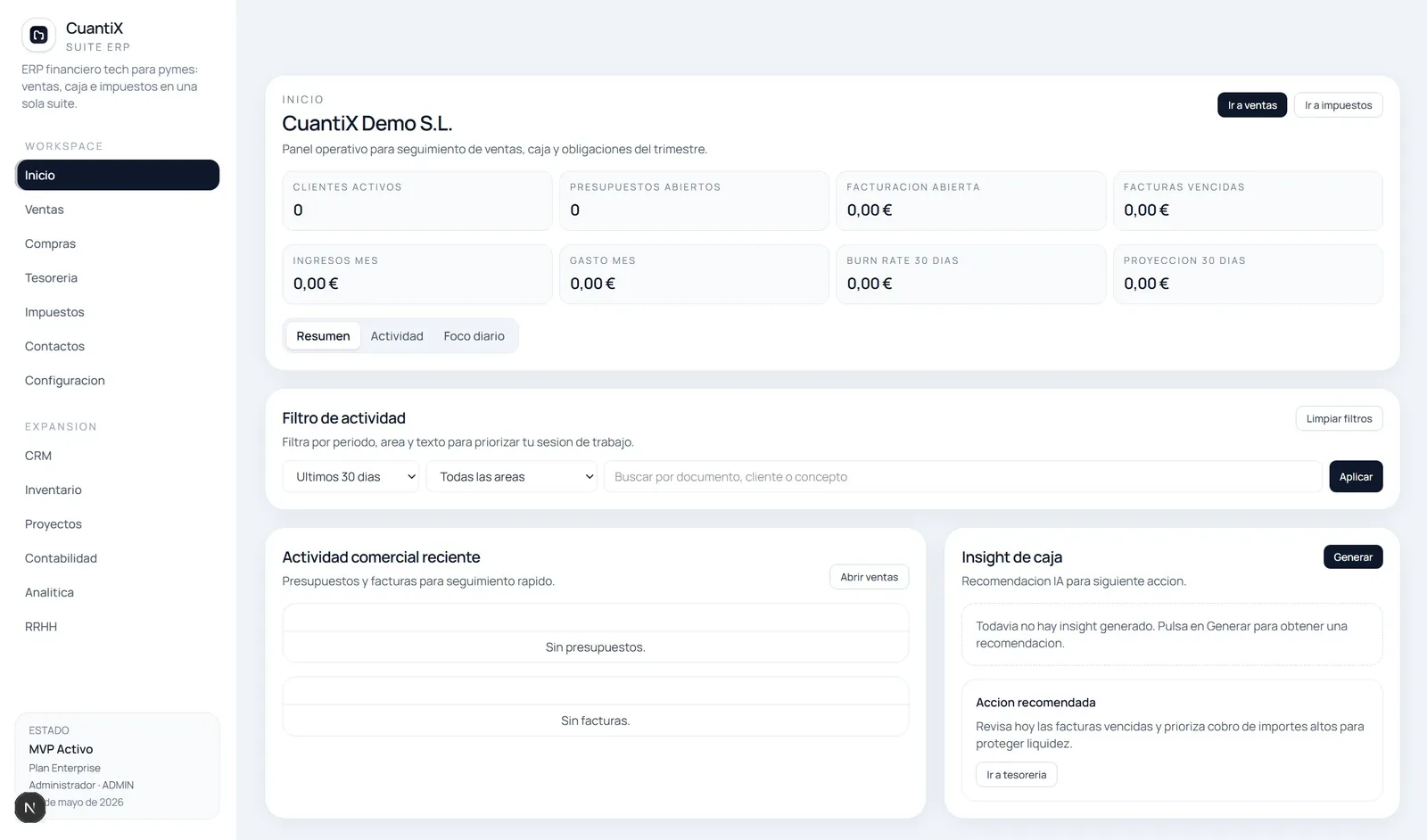
Task: Go to Inventario module
Action: [x=117, y=490]
